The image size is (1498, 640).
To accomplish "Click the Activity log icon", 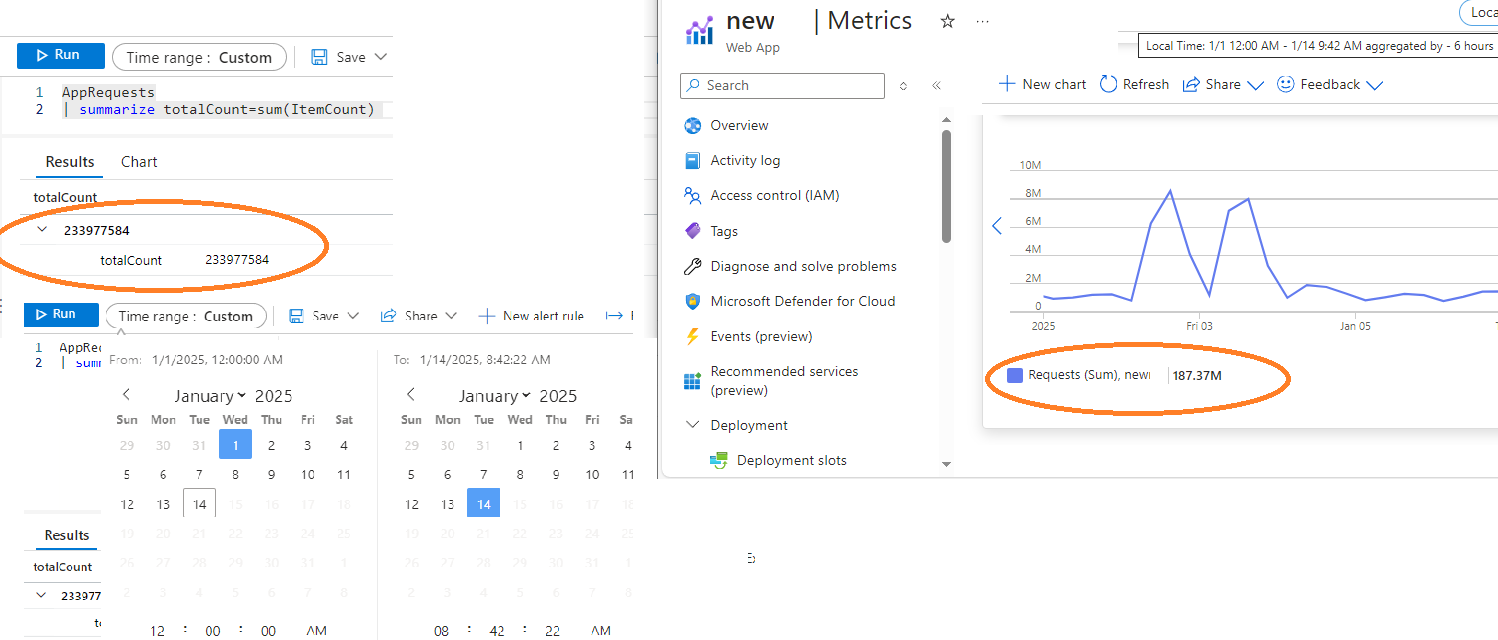I will 692,160.
